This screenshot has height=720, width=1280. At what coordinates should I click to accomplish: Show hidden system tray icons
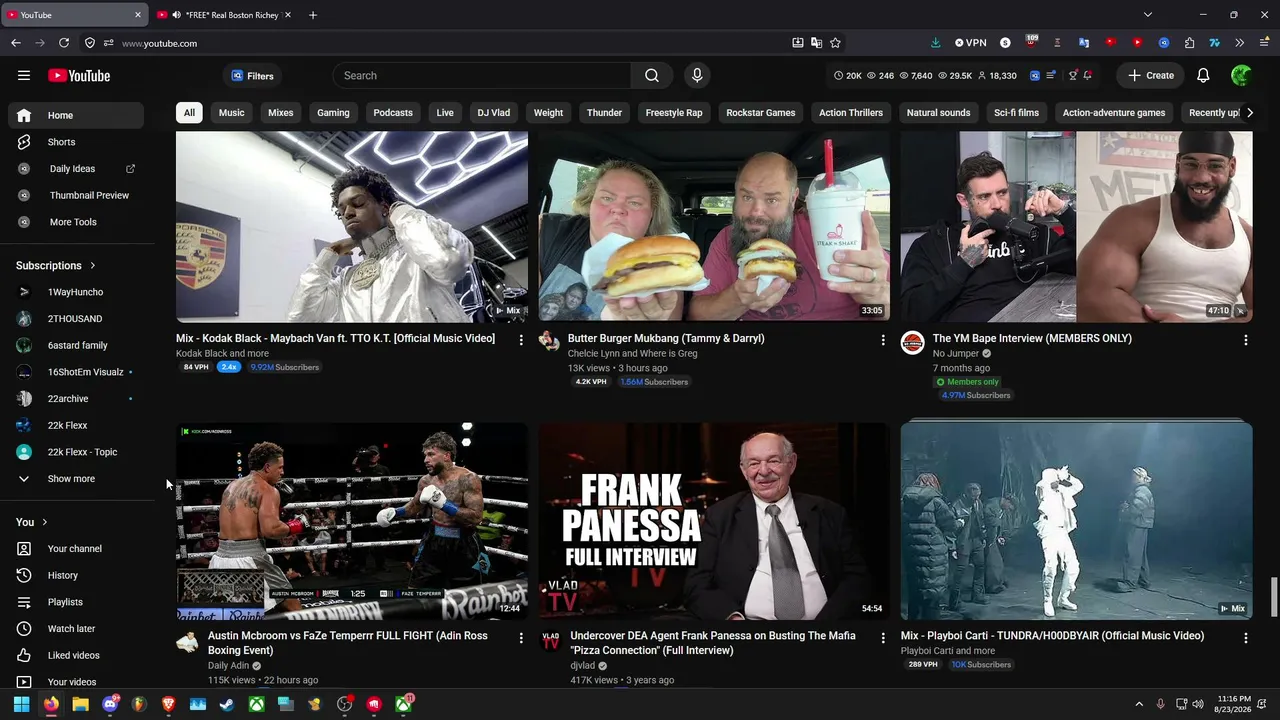tap(1138, 704)
